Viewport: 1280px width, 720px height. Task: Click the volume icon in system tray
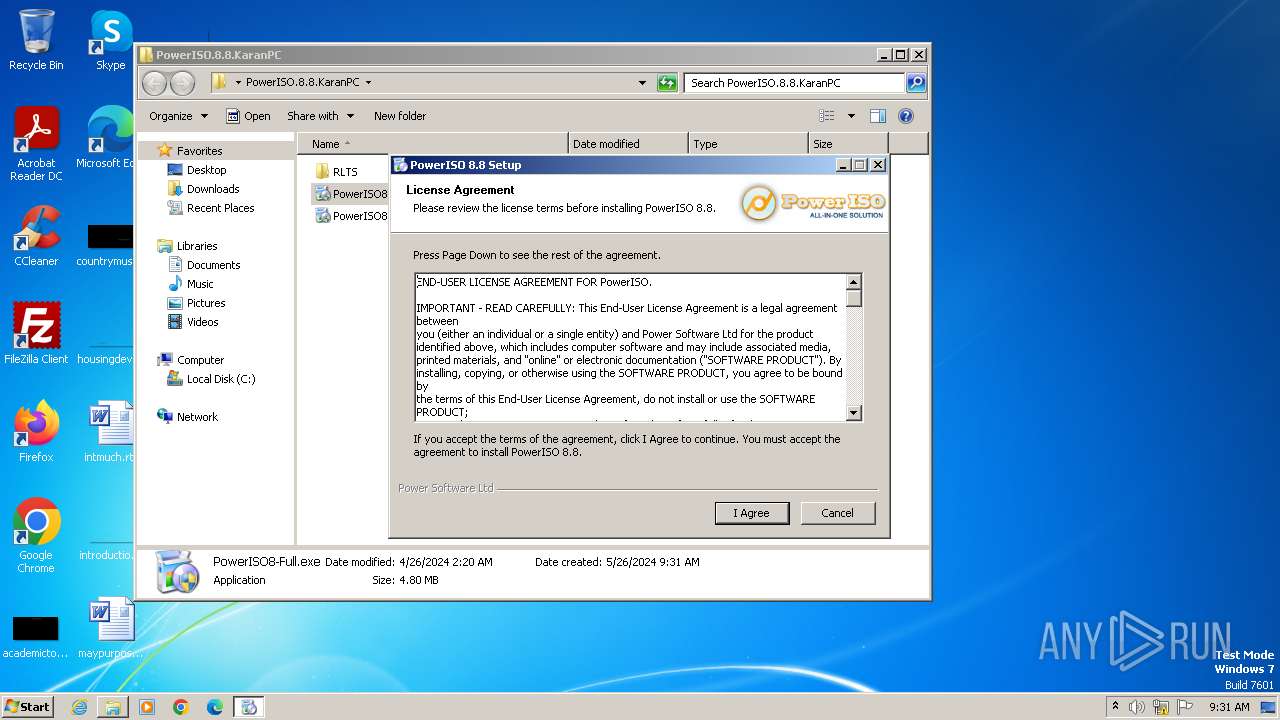coord(1137,707)
